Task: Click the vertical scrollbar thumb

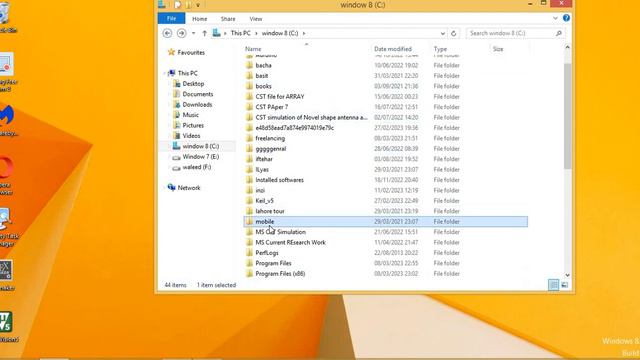Action: [567, 116]
